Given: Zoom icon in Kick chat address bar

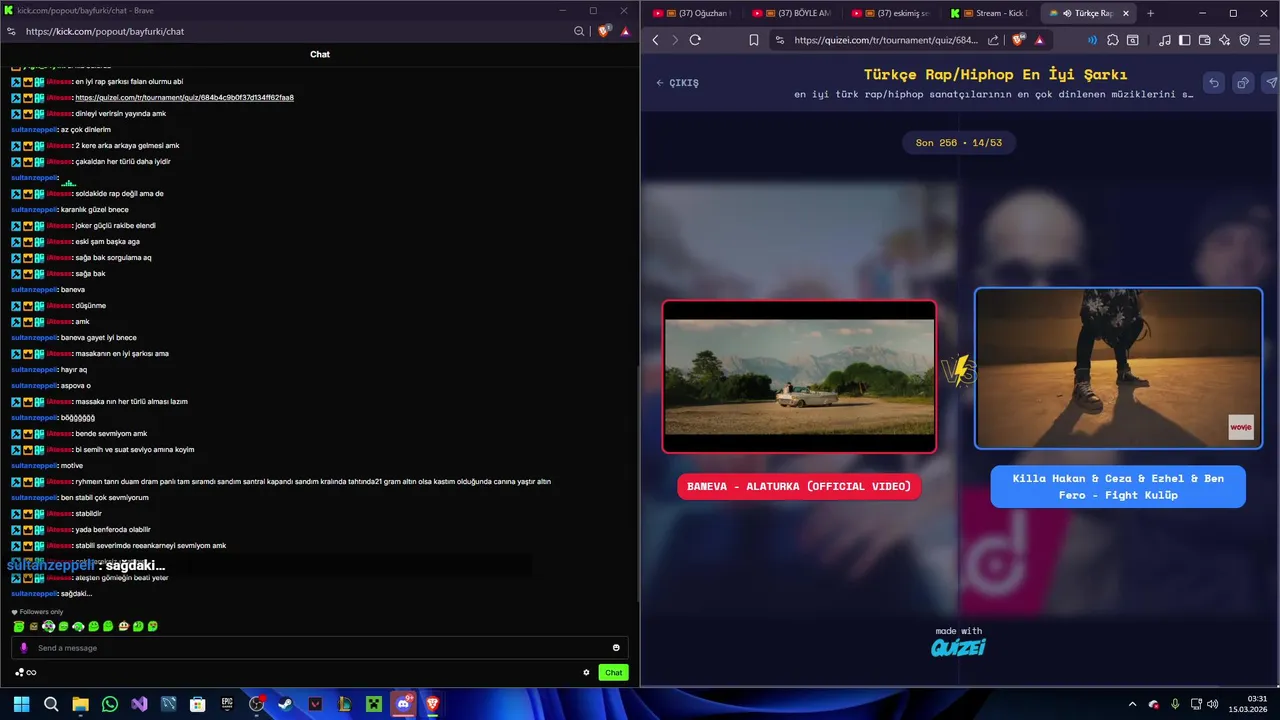Looking at the screenshot, I should tap(579, 31).
